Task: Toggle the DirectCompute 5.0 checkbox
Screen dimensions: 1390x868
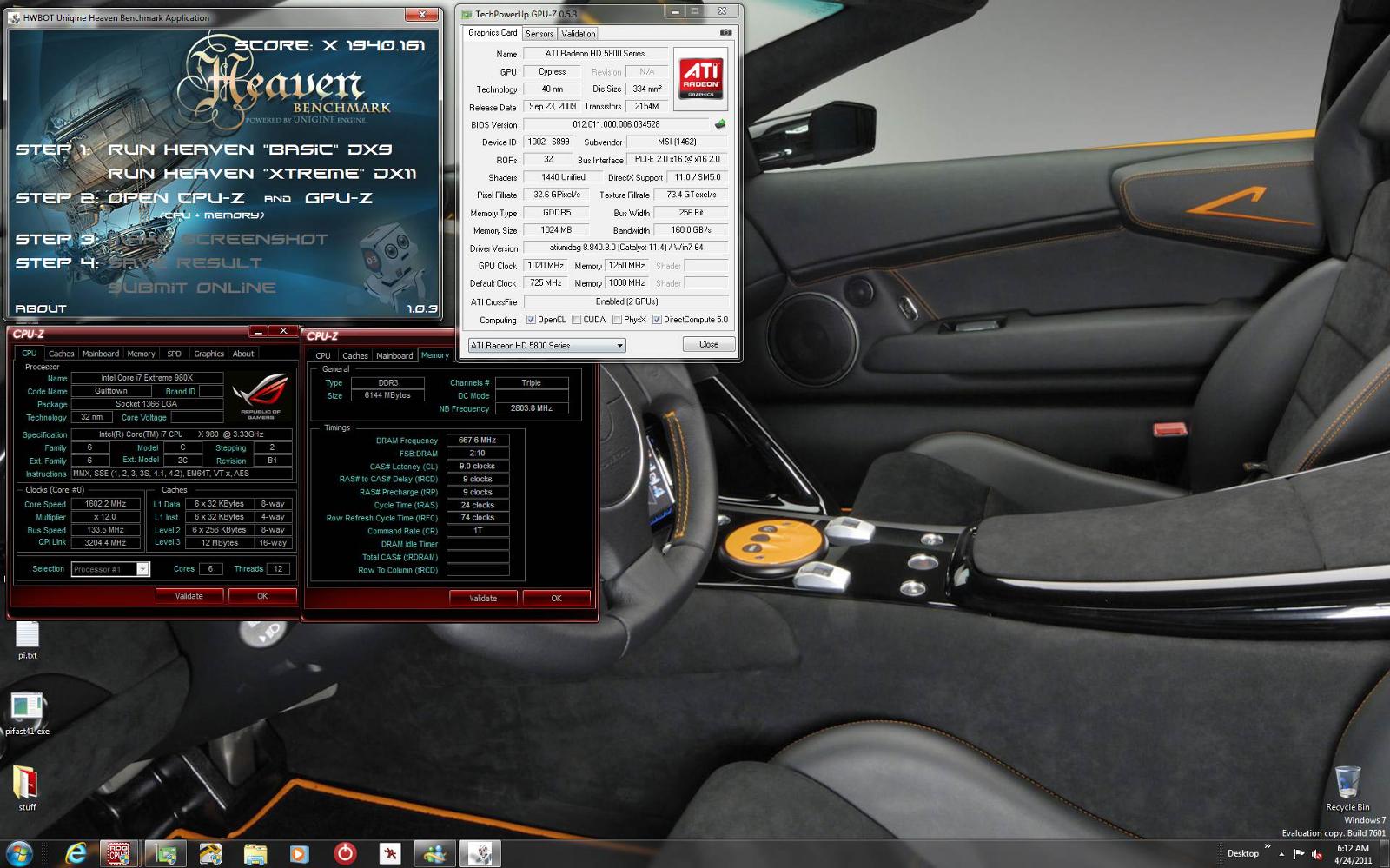Action: (657, 320)
